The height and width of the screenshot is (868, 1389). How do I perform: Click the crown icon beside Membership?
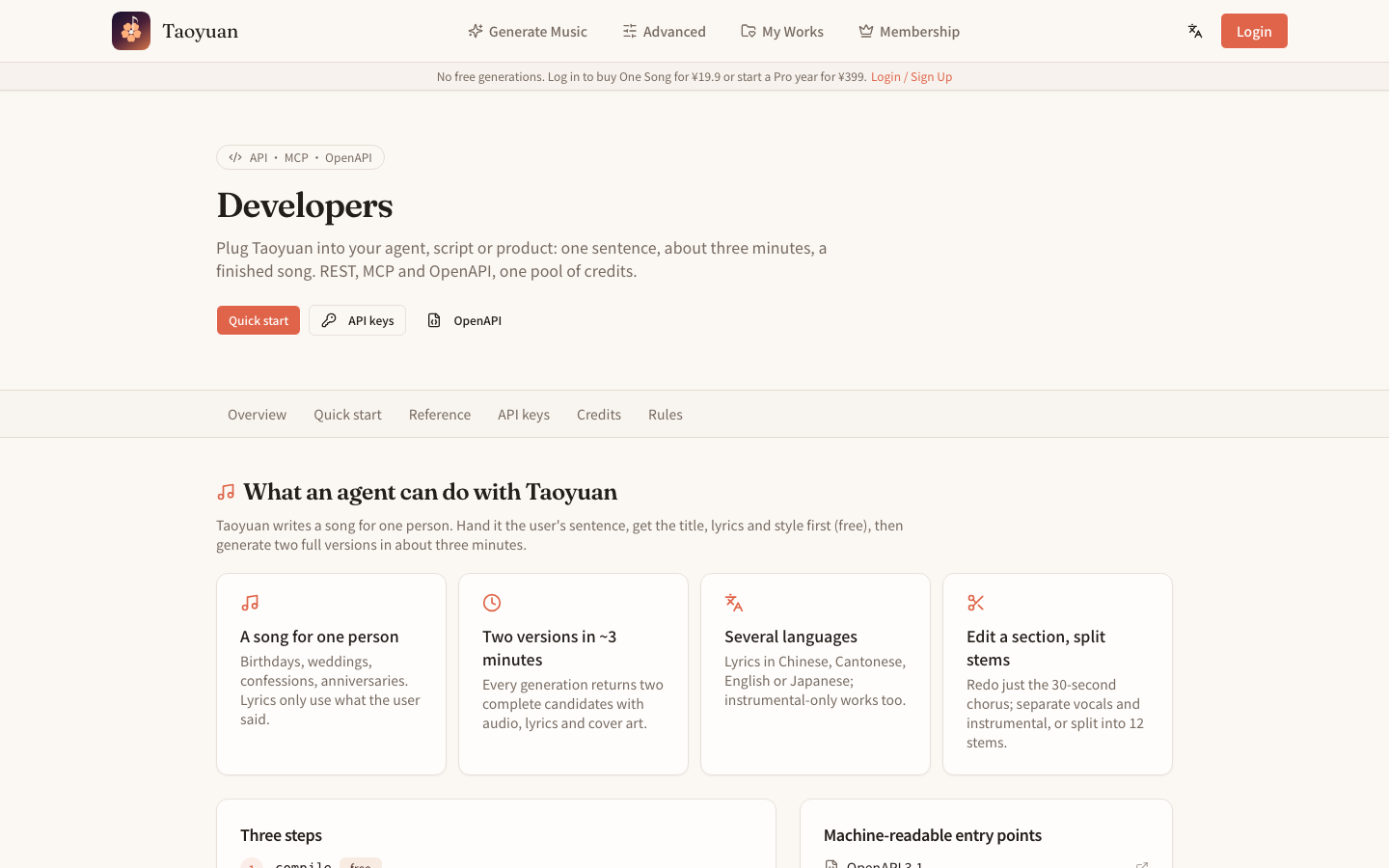866,31
